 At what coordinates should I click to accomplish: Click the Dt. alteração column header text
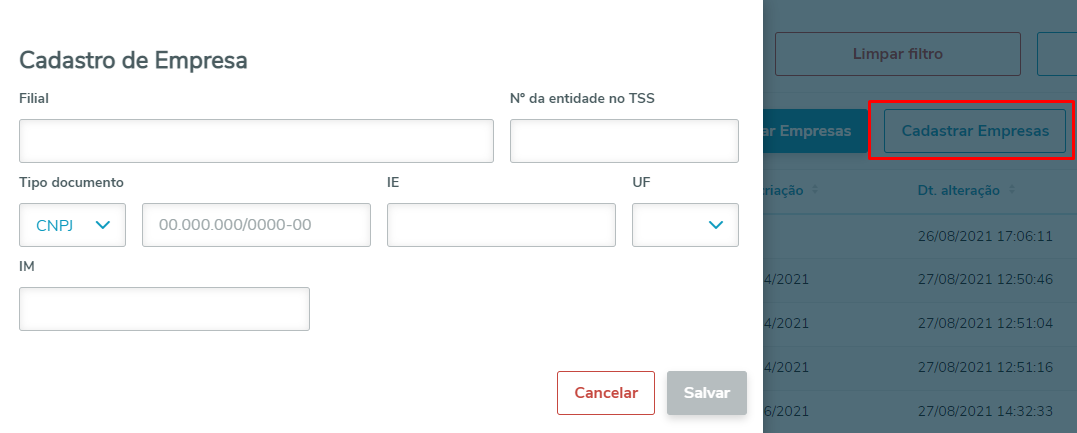pyautogui.click(x=958, y=190)
